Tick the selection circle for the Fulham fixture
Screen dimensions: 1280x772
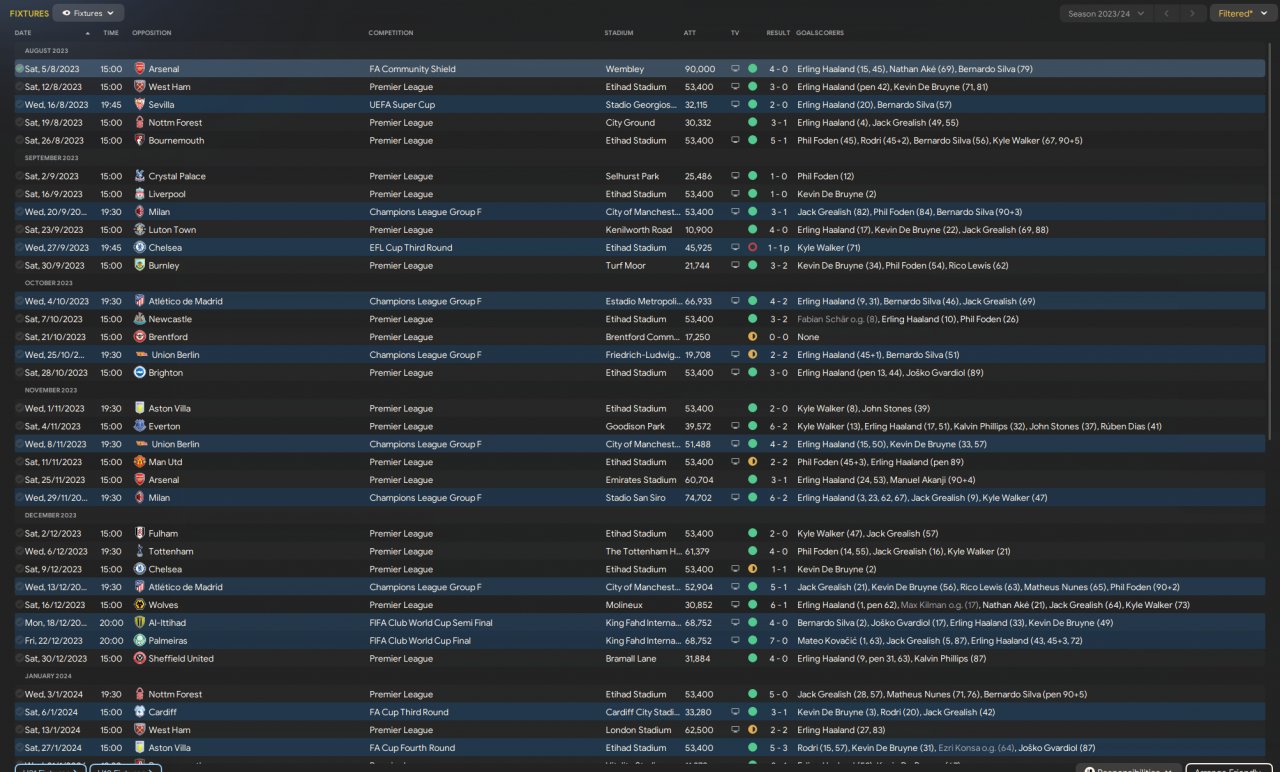coord(19,534)
